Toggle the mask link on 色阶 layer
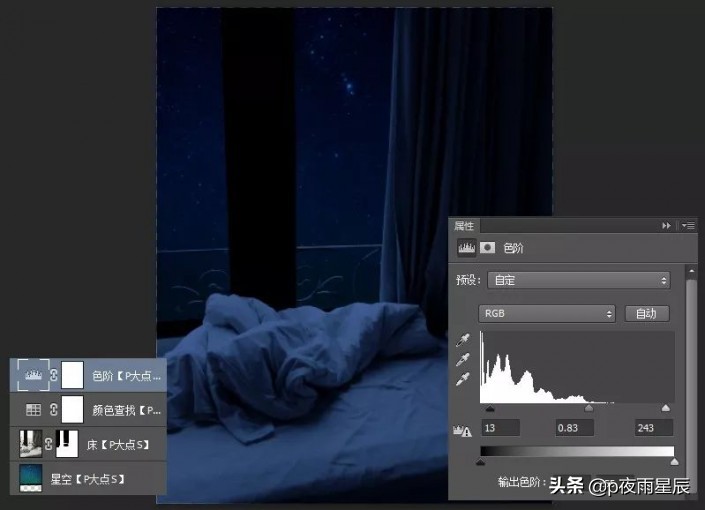705x510 pixels. click(53, 375)
